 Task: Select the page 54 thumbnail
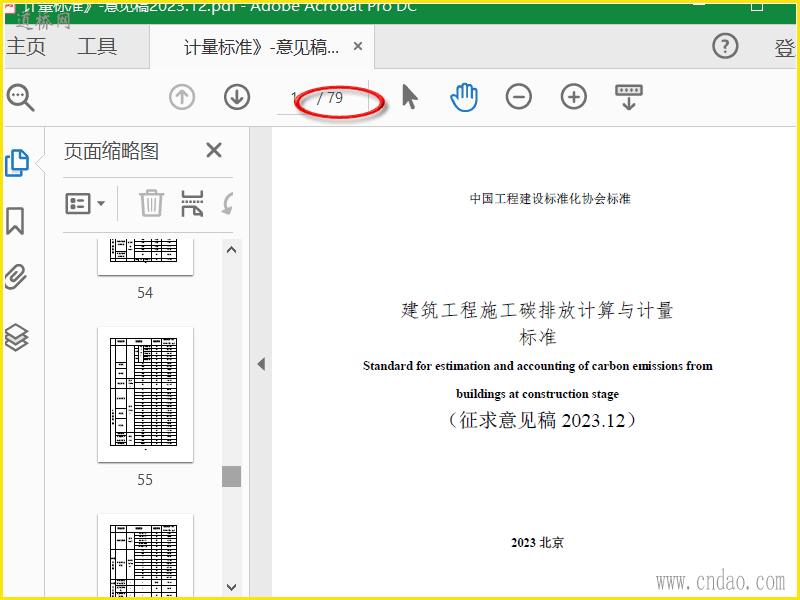pyautogui.click(x=145, y=257)
